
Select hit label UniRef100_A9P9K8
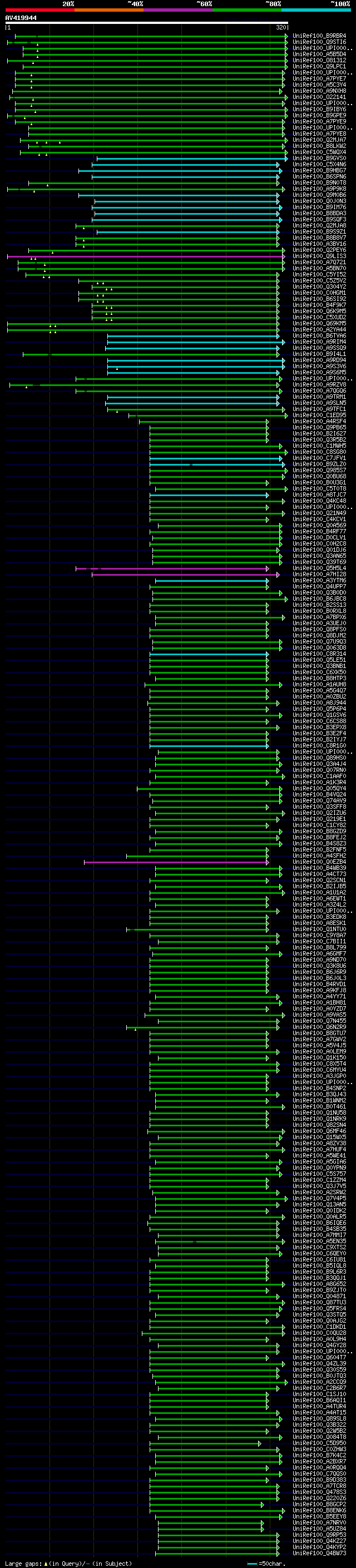click(x=319, y=189)
